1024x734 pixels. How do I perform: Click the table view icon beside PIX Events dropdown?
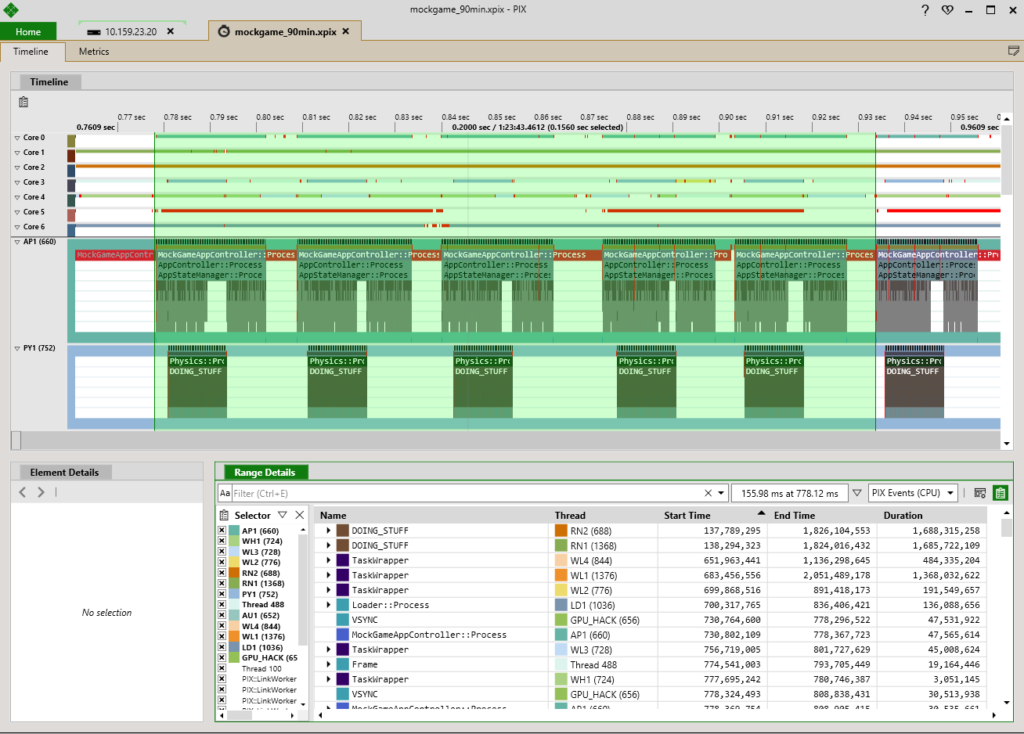(980, 493)
